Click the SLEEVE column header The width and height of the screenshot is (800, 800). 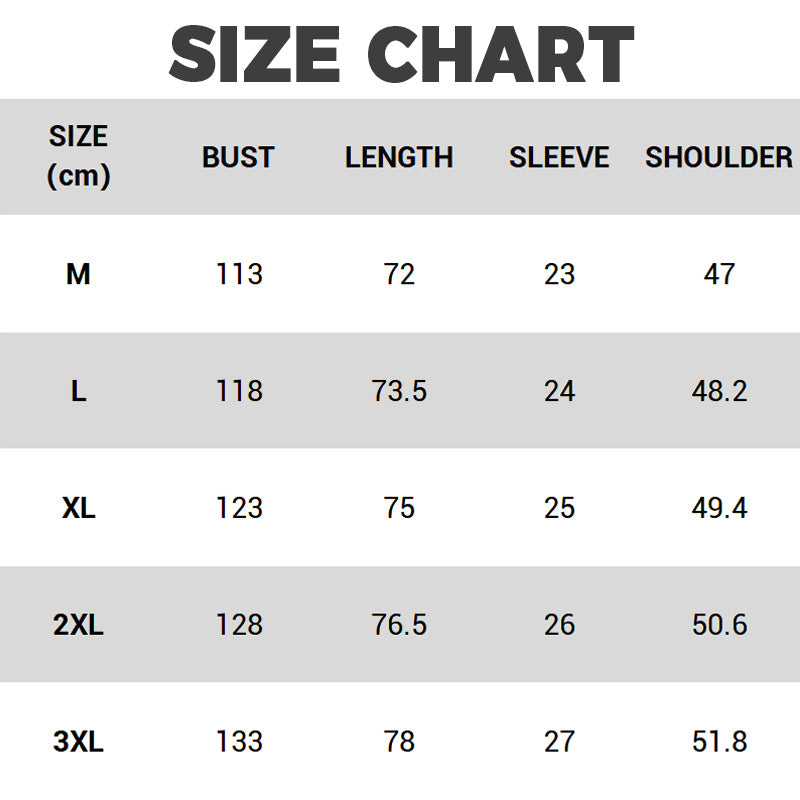(x=559, y=157)
